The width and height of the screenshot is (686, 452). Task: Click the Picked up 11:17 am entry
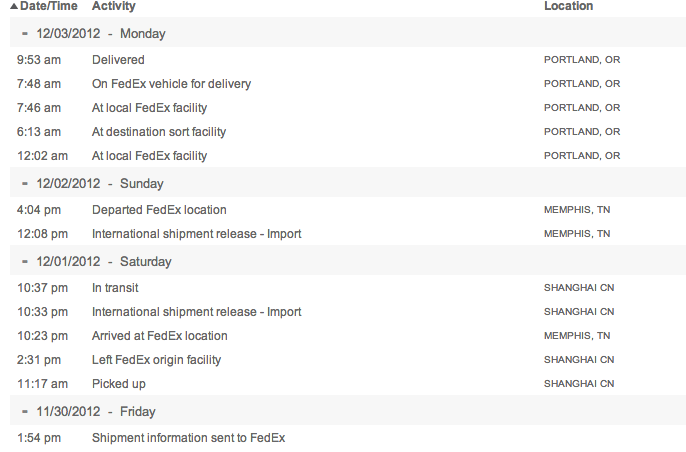click(118, 384)
